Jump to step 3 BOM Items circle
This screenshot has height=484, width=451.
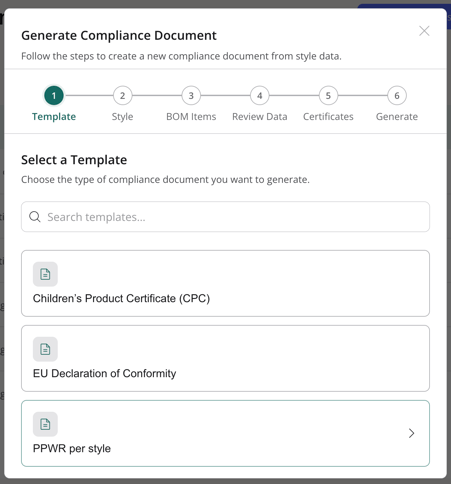(191, 96)
